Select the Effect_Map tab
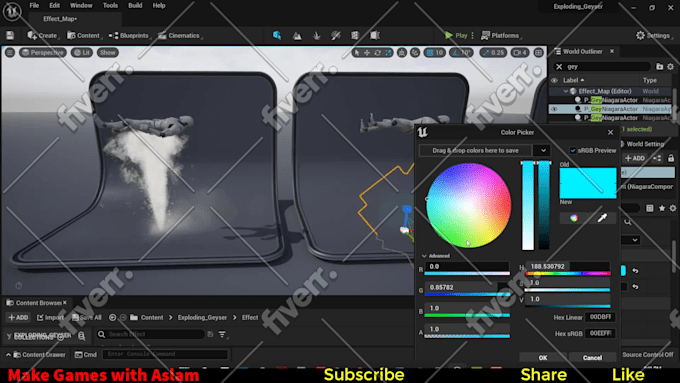The width and height of the screenshot is (680, 383). tap(60, 19)
